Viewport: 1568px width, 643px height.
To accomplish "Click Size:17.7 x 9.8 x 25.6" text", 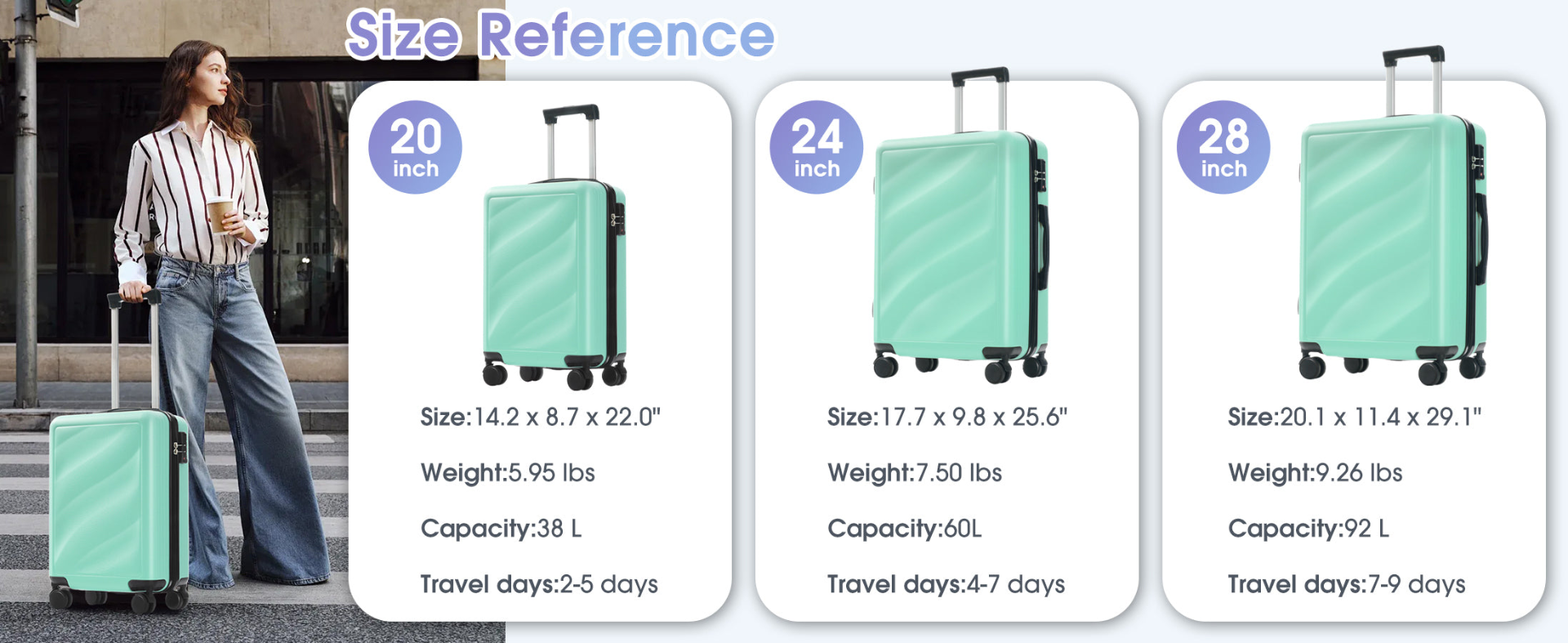I will tap(947, 417).
